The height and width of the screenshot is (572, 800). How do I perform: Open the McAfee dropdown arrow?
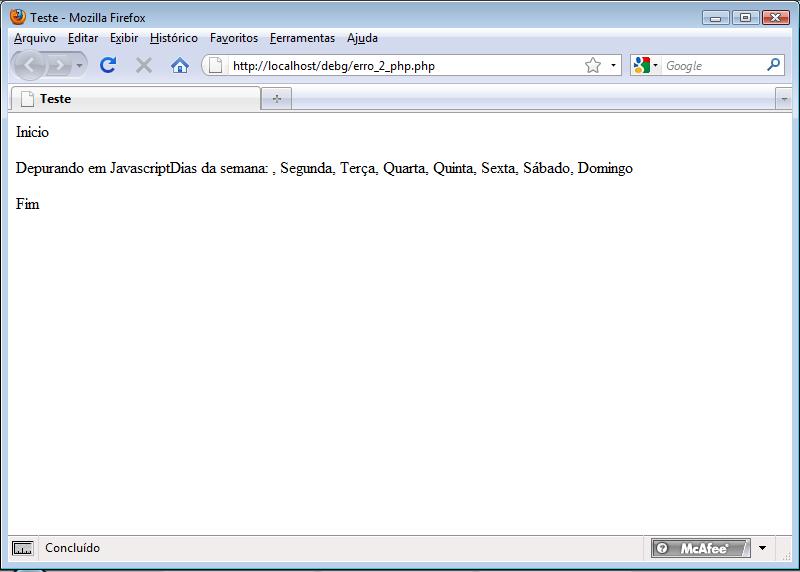pyautogui.click(x=762, y=548)
